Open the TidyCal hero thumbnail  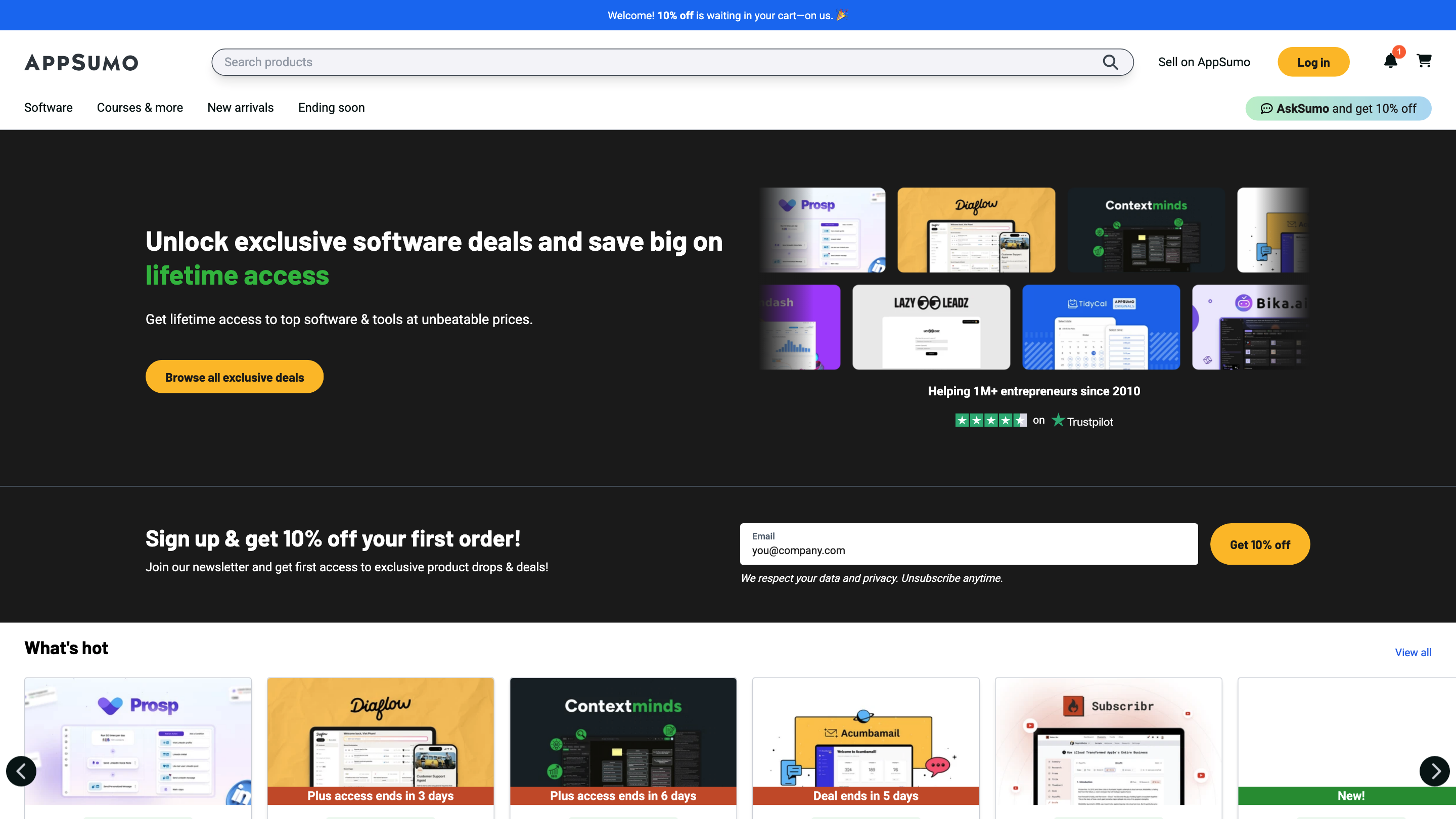click(x=1101, y=327)
